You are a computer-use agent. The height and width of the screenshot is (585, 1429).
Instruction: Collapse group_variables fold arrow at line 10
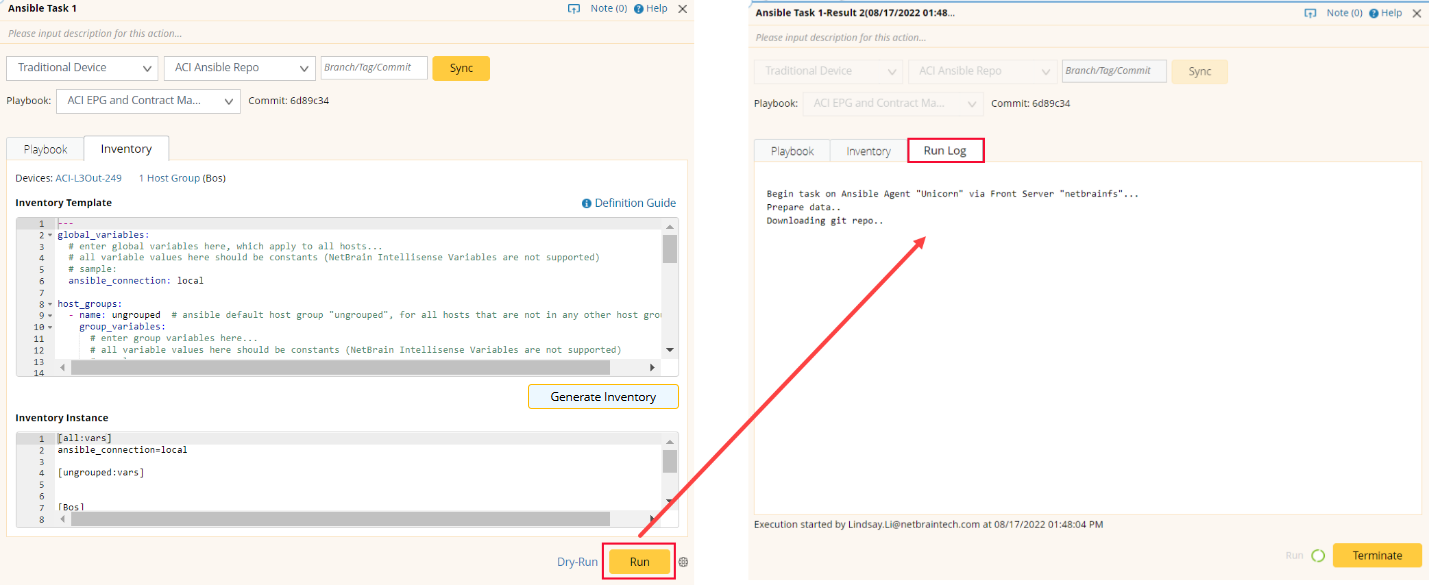[x=51, y=327]
